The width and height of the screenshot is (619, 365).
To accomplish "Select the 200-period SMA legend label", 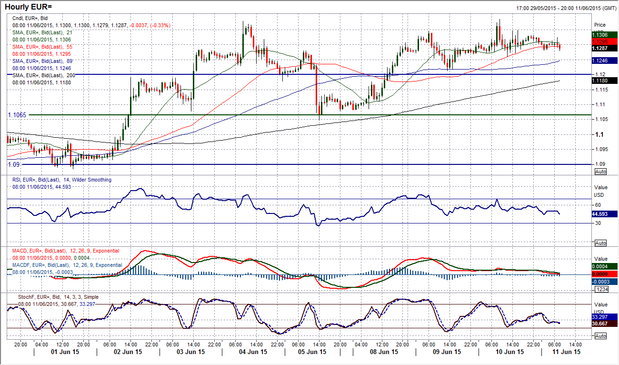I will (x=44, y=75).
